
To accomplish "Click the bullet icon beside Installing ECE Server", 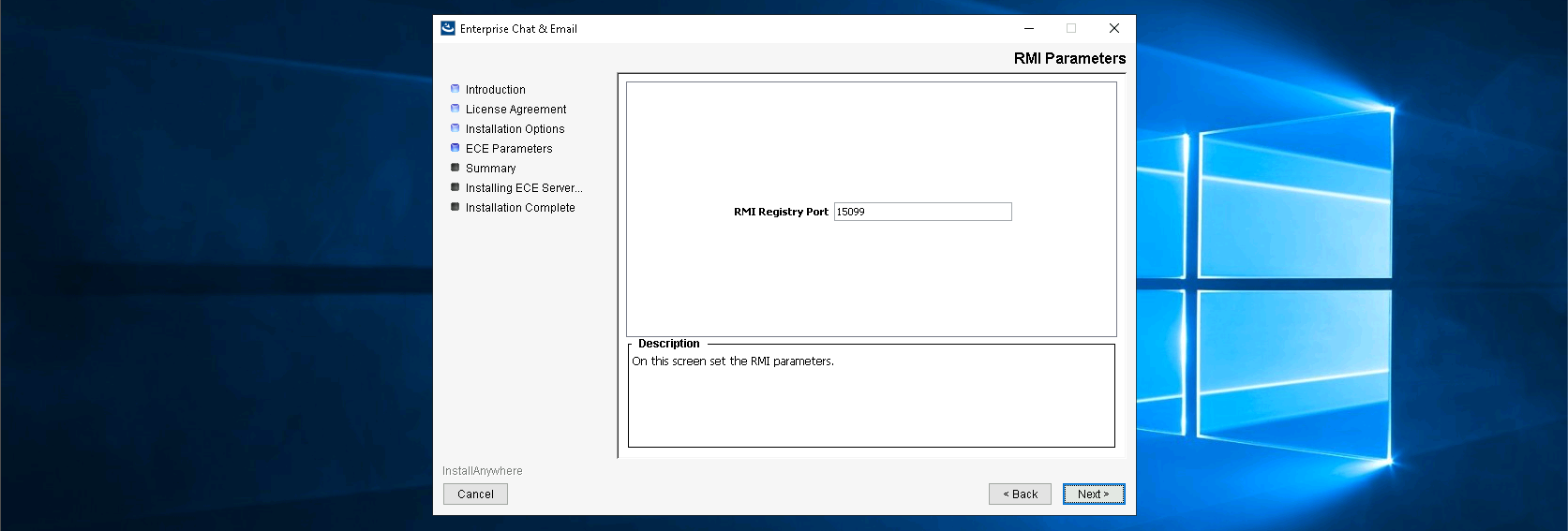I will tap(455, 187).
